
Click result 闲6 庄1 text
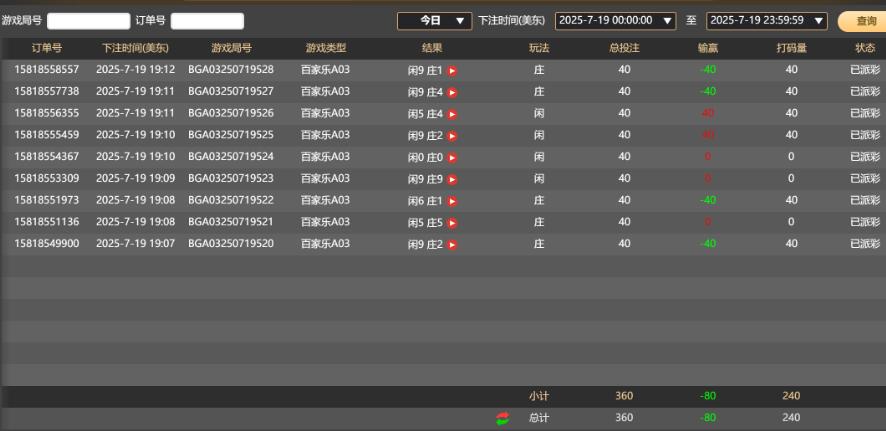pyautogui.click(x=425, y=201)
